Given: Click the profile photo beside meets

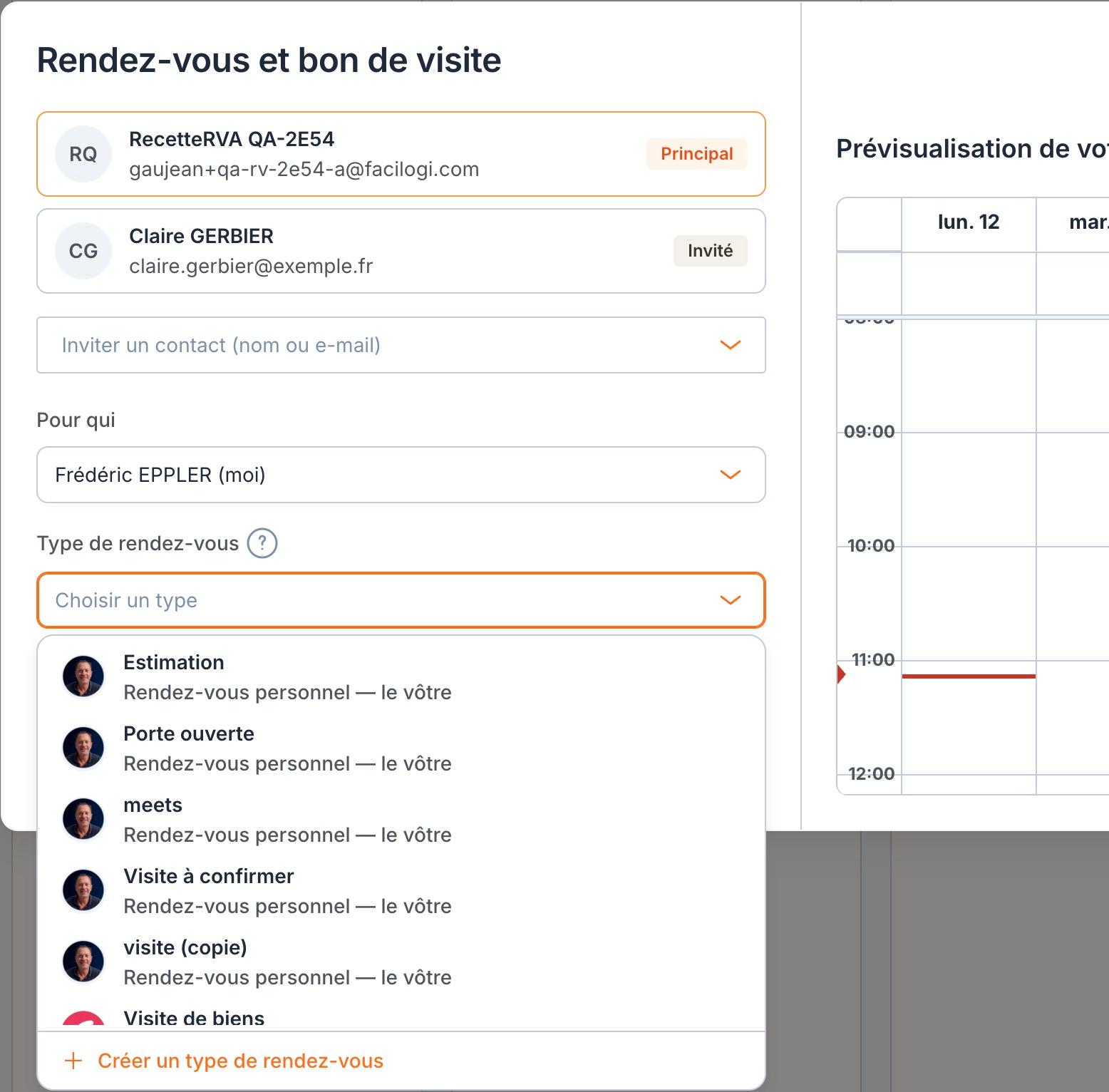Looking at the screenshot, I should (83, 819).
